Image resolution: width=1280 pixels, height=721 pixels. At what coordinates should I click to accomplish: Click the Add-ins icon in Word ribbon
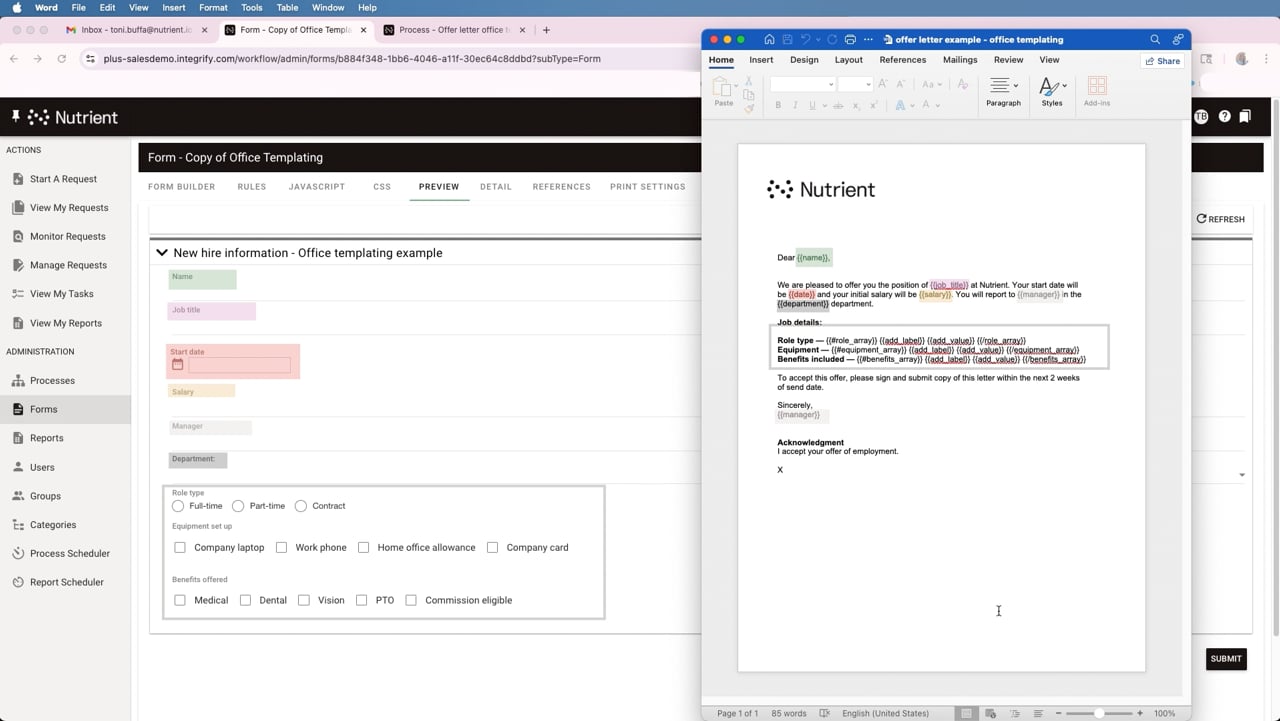1097,86
